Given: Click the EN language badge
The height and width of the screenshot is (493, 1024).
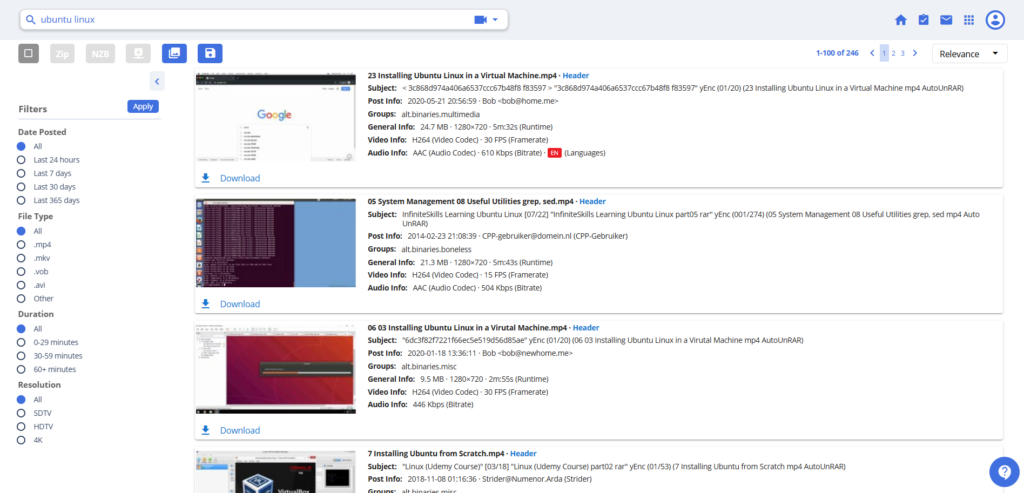Looking at the screenshot, I should (x=554, y=153).
